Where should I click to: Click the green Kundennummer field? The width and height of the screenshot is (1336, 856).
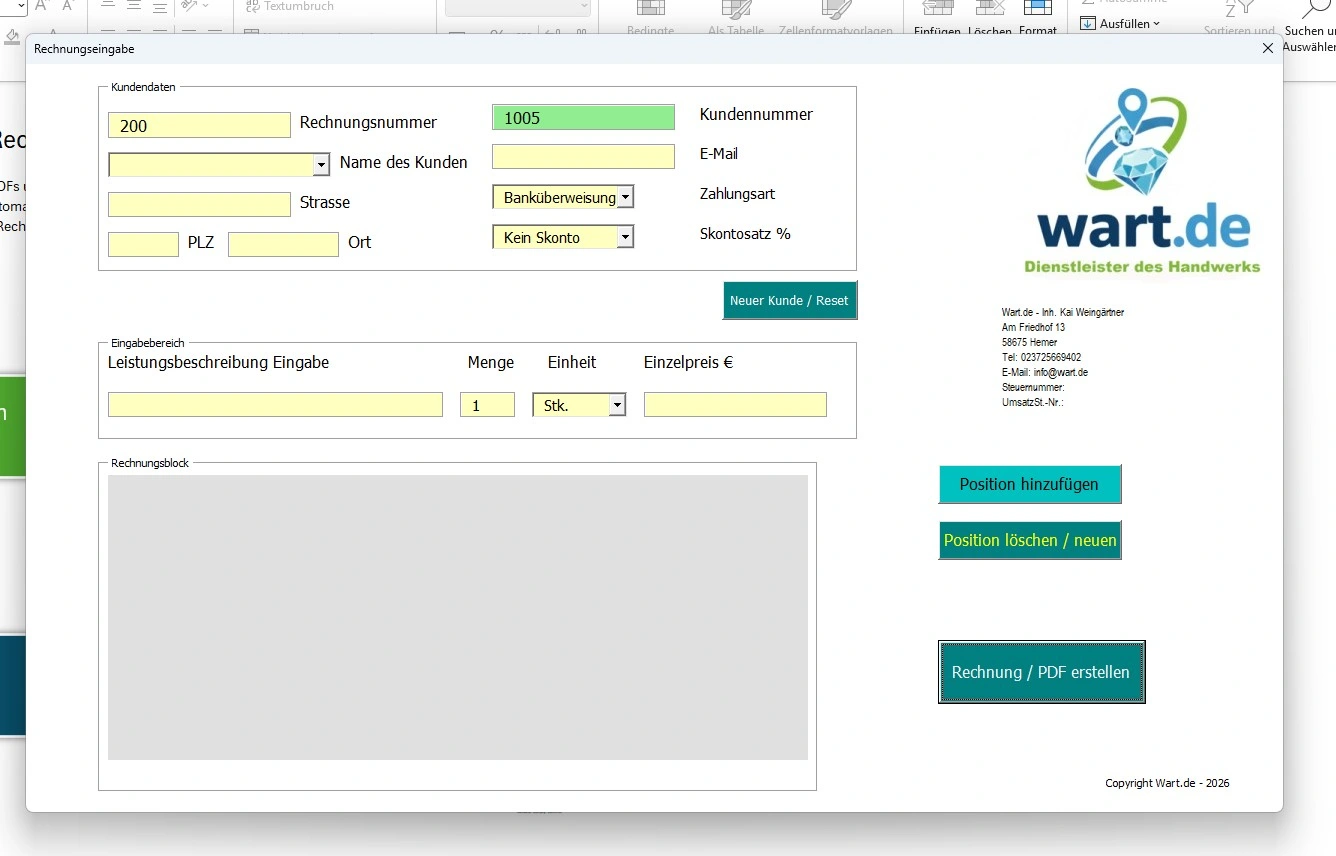(x=583, y=118)
